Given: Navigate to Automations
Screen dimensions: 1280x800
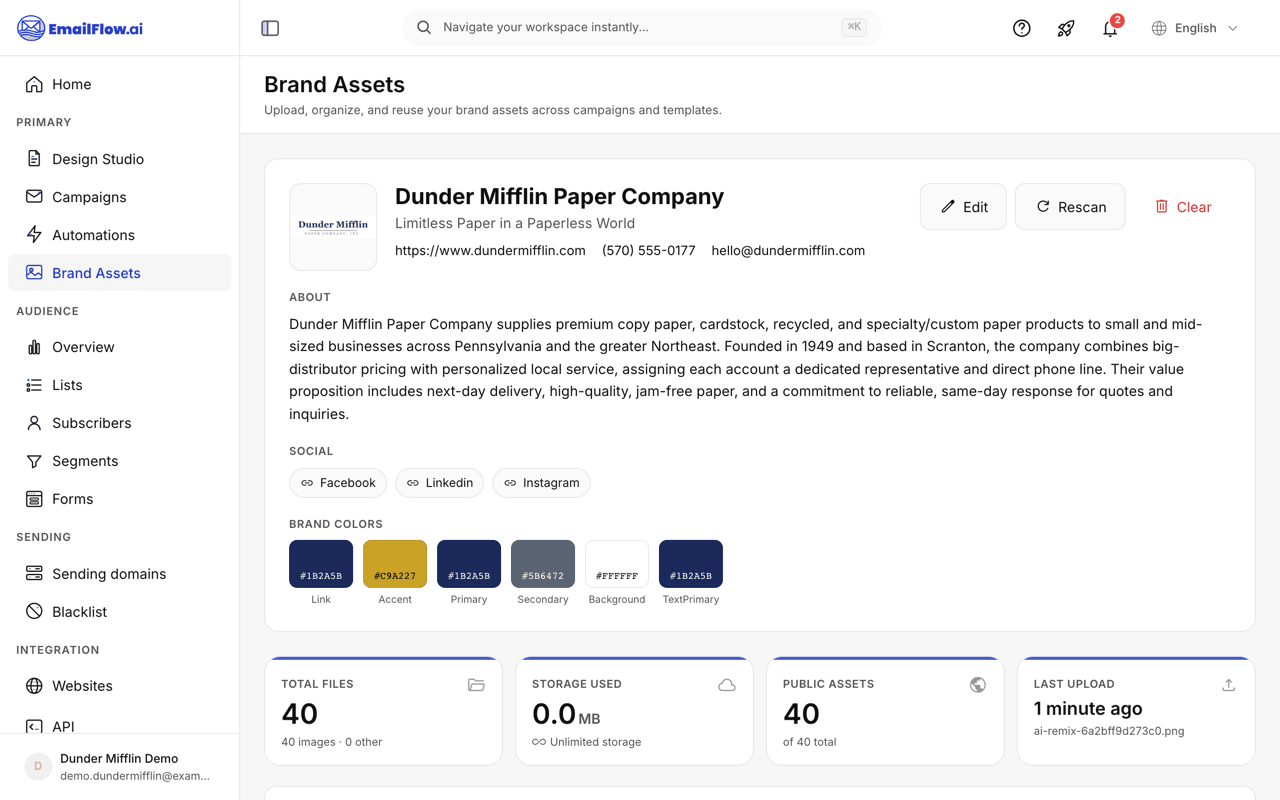Looking at the screenshot, I should (120, 235).
